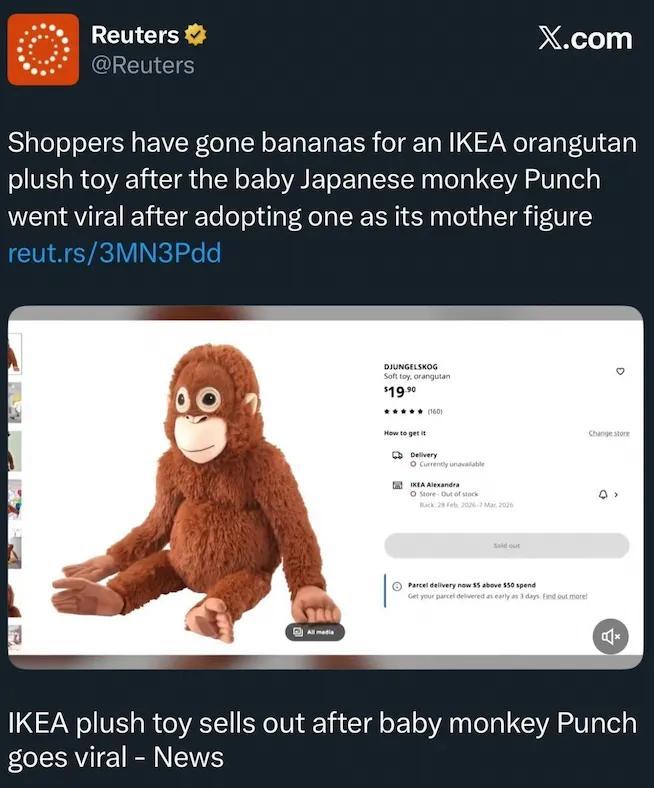Open the reut.rs/3MN3Pdd link
This screenshot has height=788, width=654.
click(x=114, y=253)
